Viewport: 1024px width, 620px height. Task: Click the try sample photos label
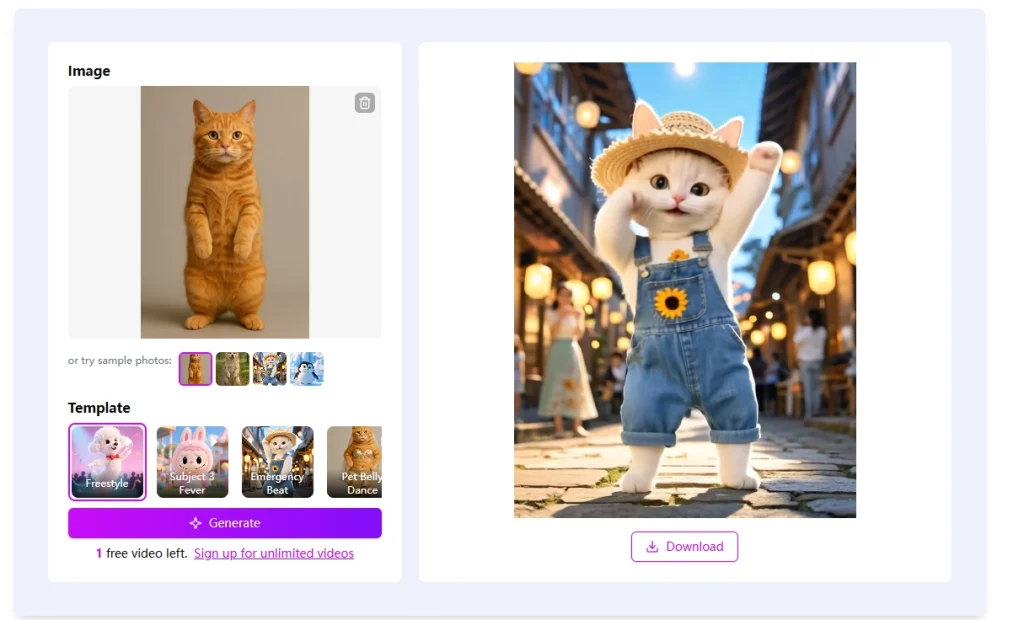(x=120, y=361)
